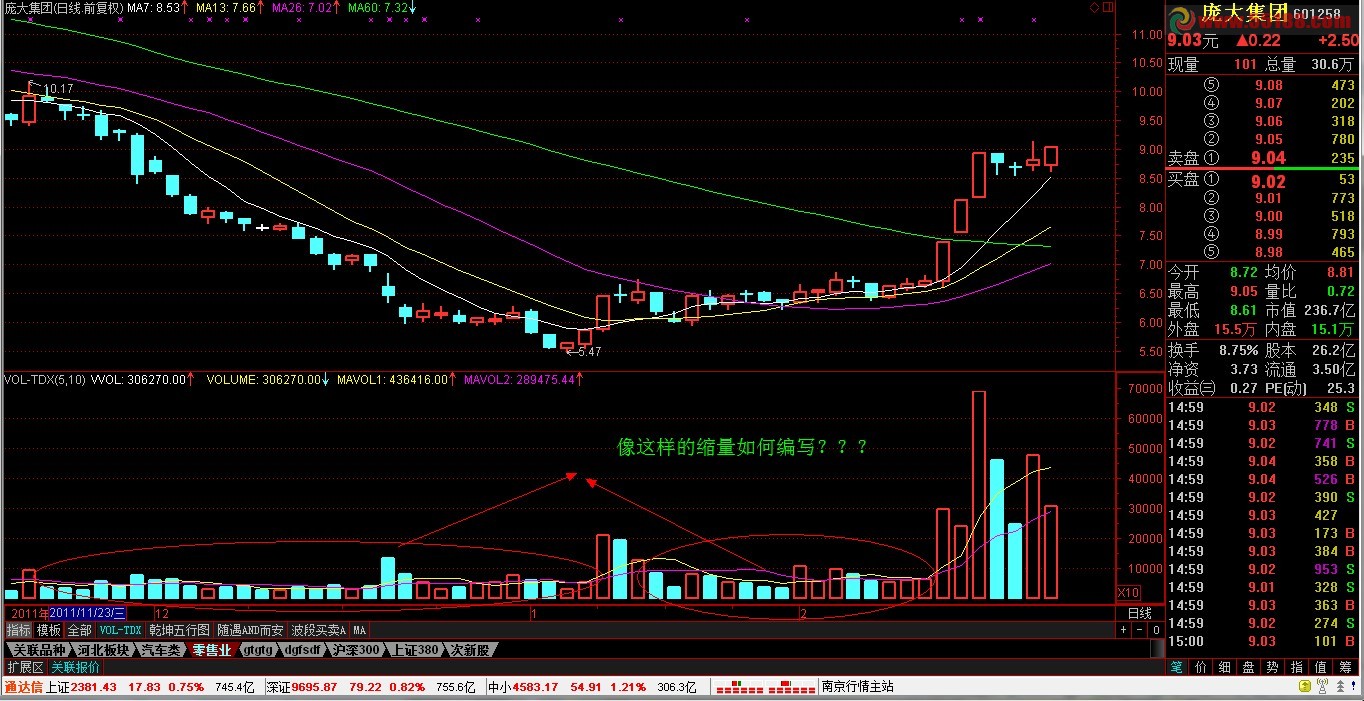Click the 南京行情主站 server label
1364x701 pixels.
[x=857, y=687]
